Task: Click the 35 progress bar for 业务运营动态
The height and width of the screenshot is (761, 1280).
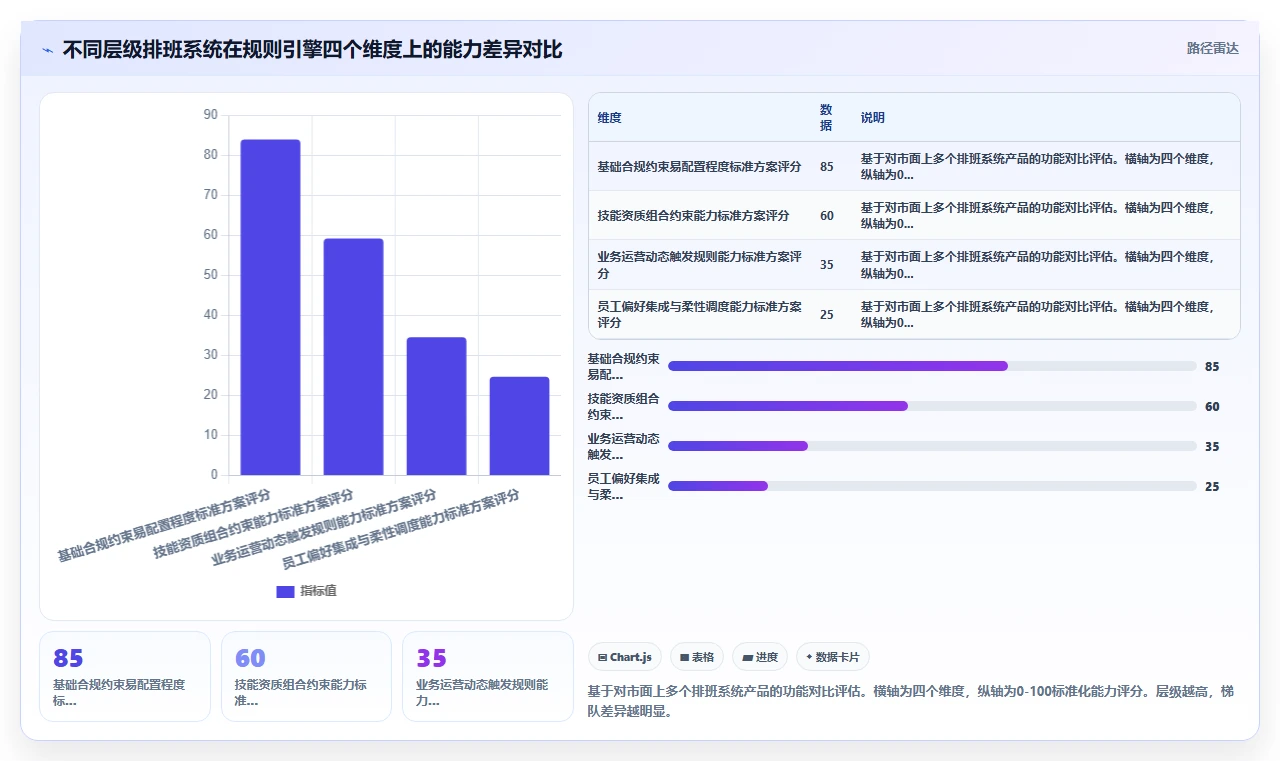Action: [932, 446]
